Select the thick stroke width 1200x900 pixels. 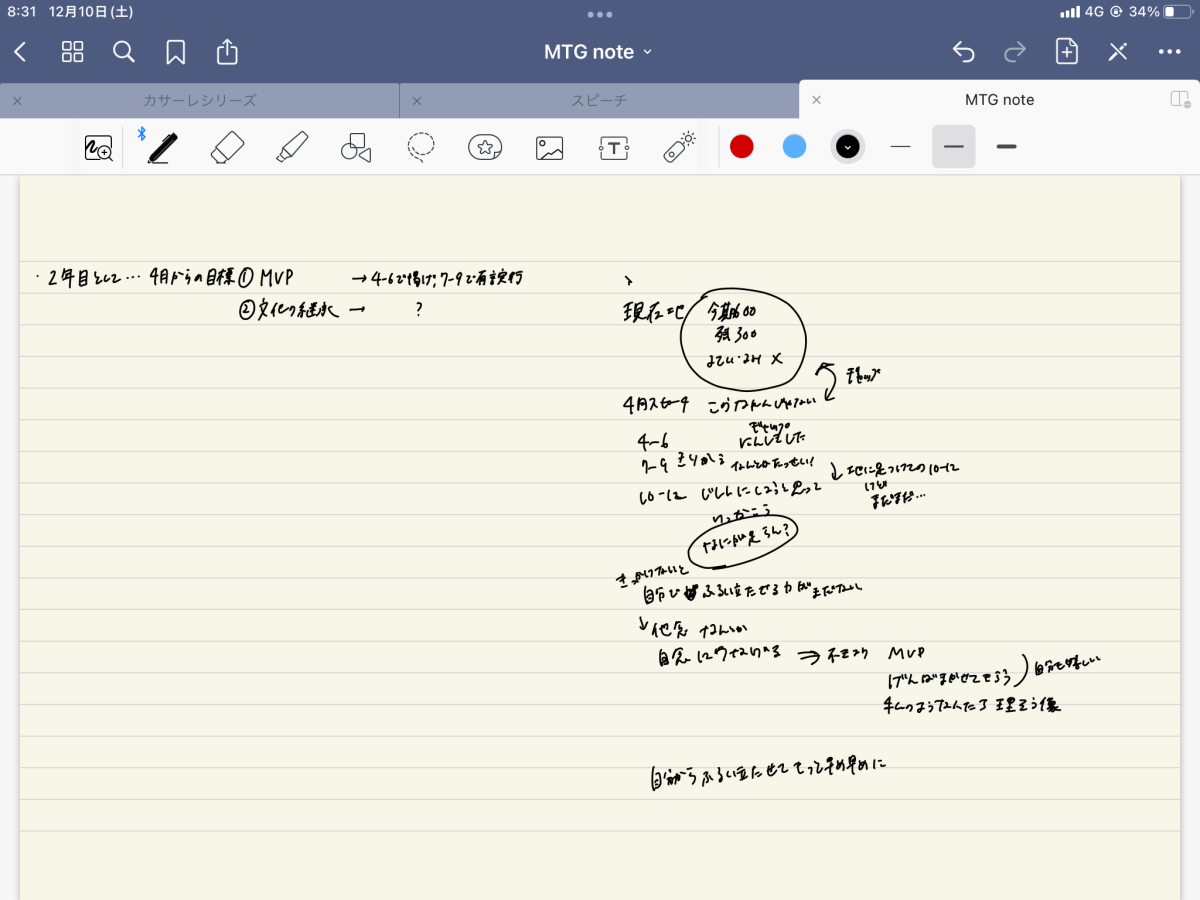(x=1006, y=147)
